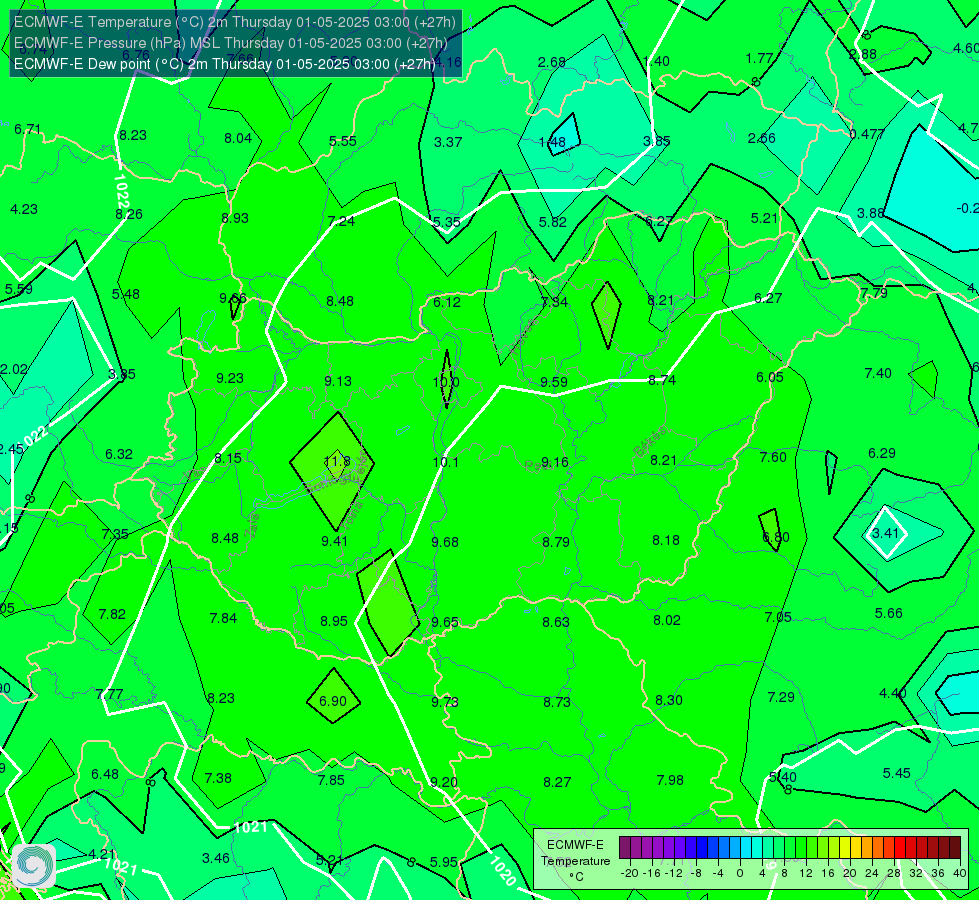Click the 5.66 grid value
Viewport: 979px width, 900px height.
[x=888, y=613]
